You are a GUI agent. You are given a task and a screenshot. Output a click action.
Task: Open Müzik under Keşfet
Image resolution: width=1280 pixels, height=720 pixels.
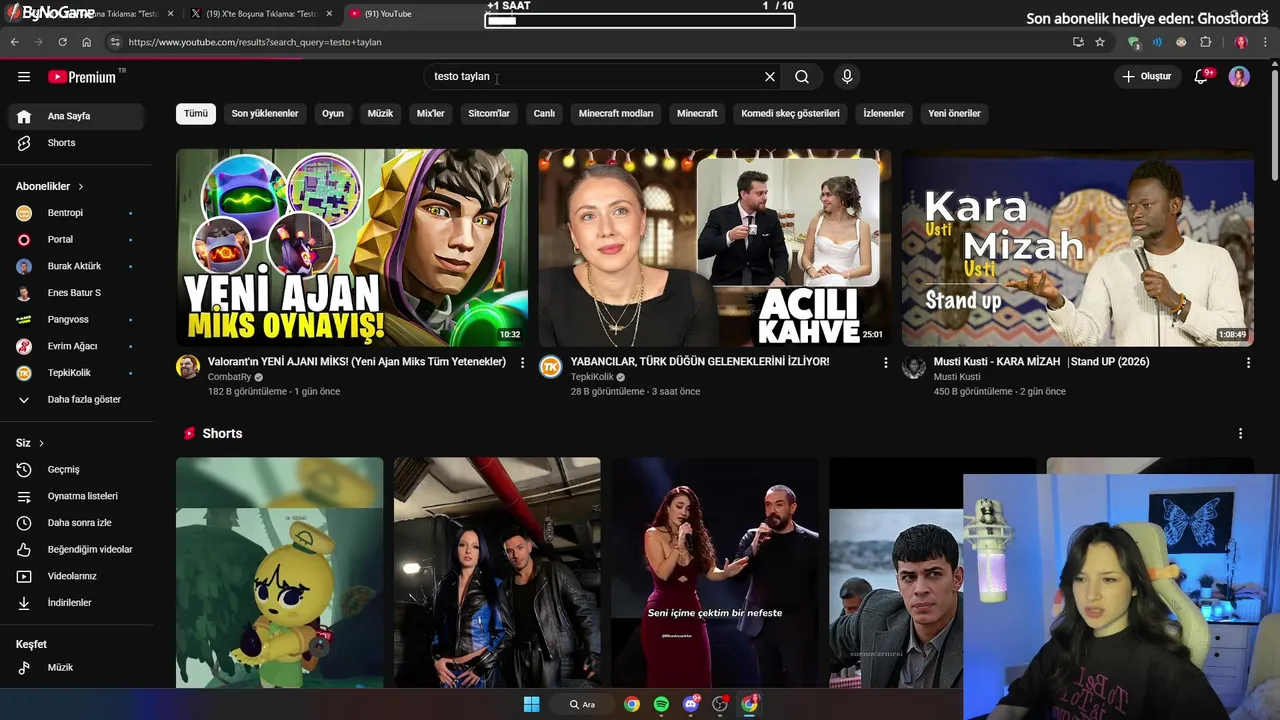point(76,667)
